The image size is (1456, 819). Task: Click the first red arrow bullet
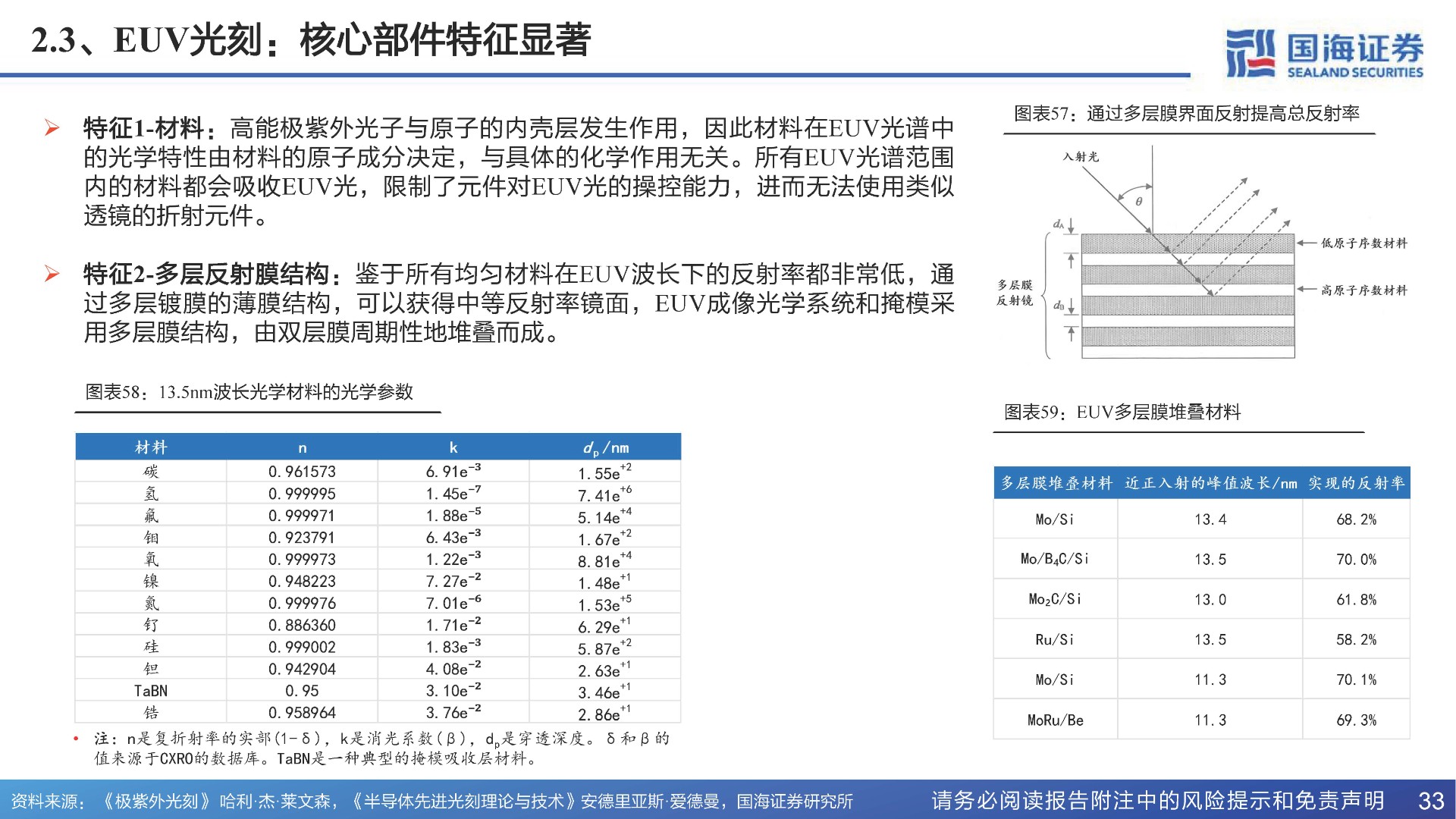52,127
